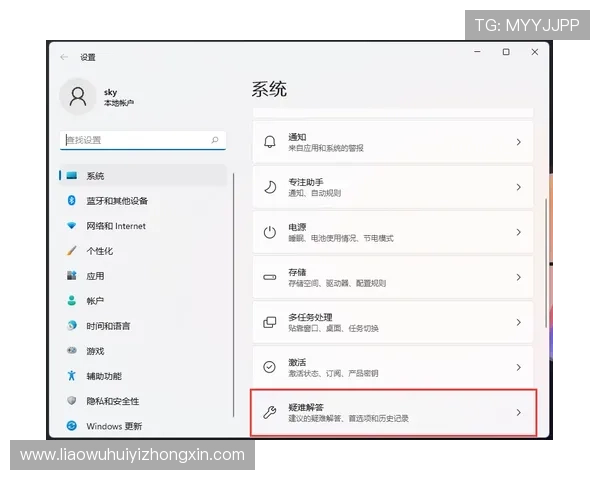Click the 本地帐户 label under sky

[119, 103]
